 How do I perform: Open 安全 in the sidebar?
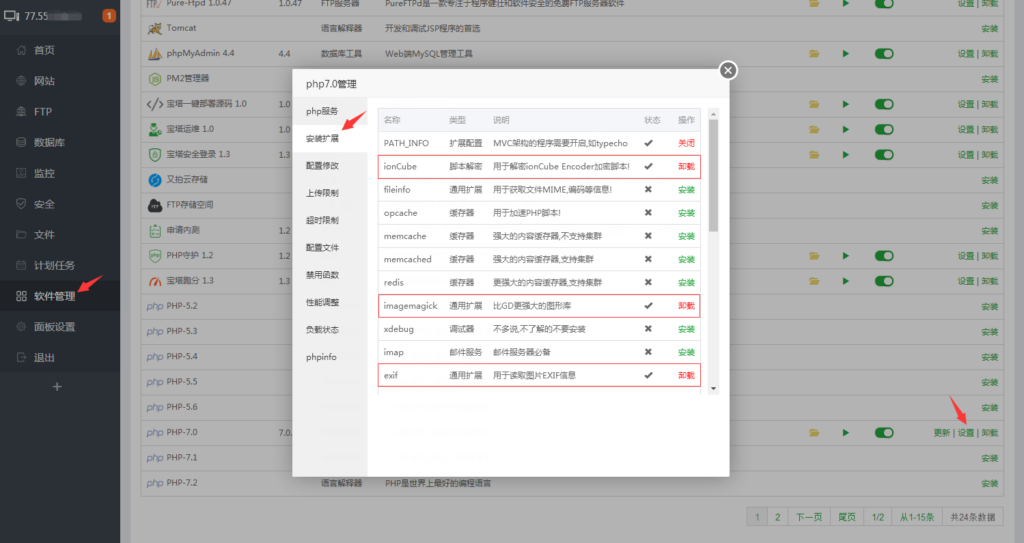44,204
